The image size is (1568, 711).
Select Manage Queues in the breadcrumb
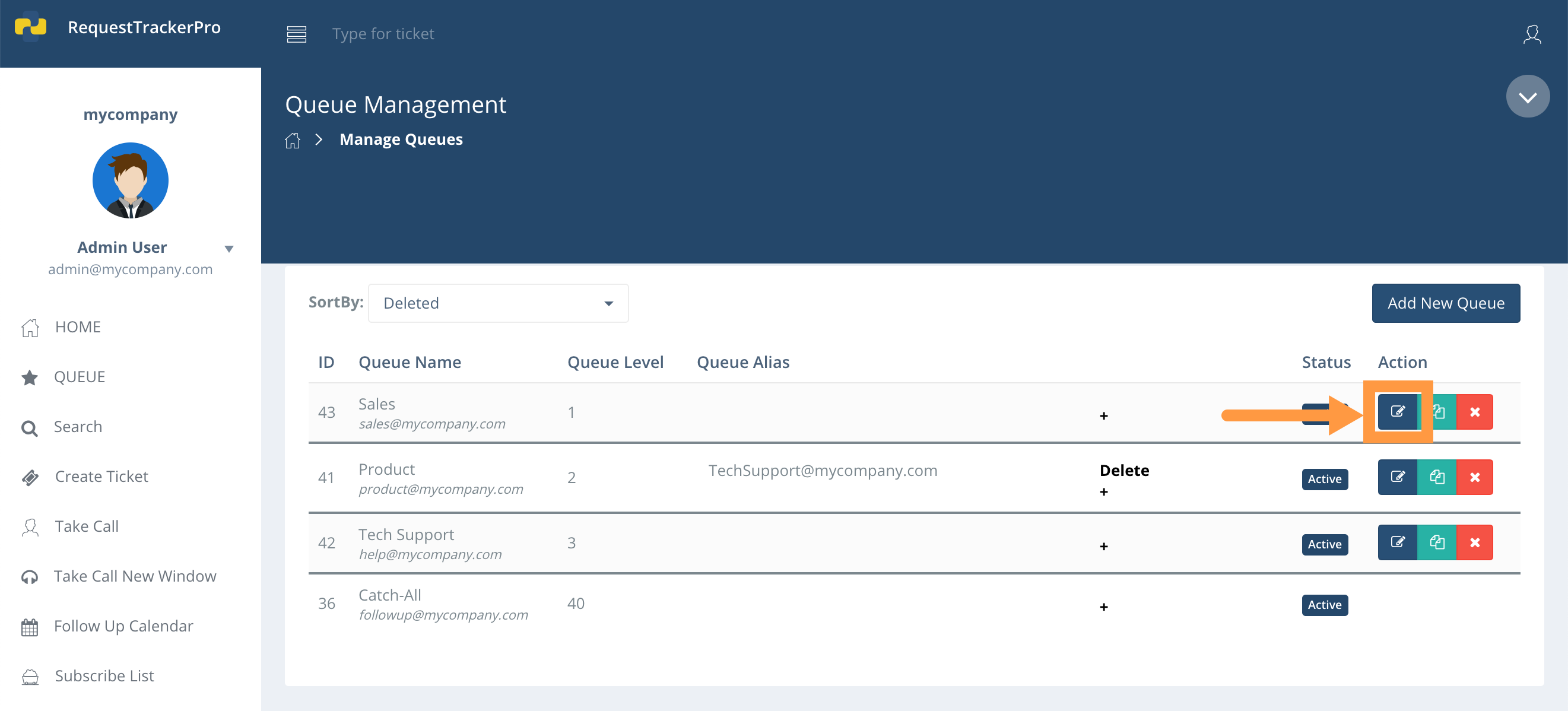pos(401,139)
